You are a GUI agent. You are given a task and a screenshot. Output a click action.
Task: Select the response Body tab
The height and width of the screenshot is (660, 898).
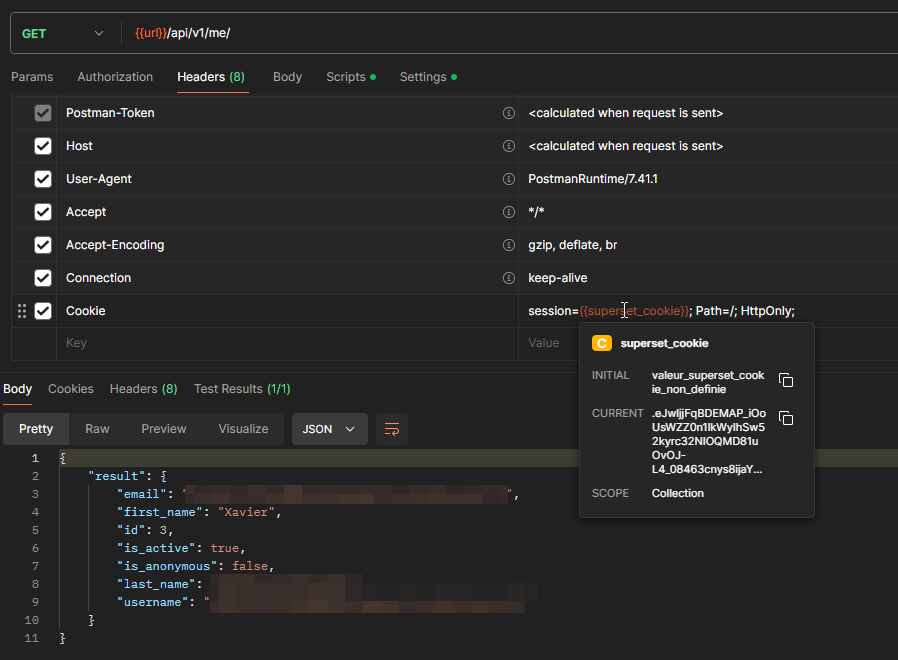coord(18,389)
